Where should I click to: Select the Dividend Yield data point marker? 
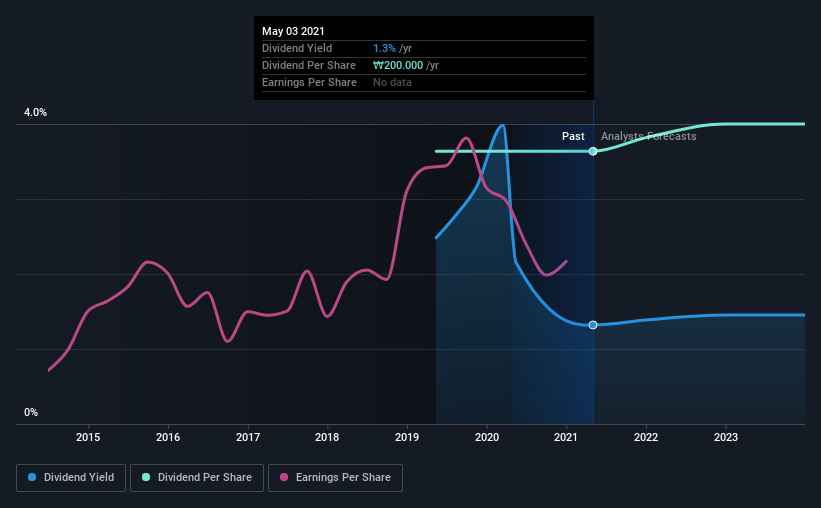pyautogui.click(x=593, y=325)
